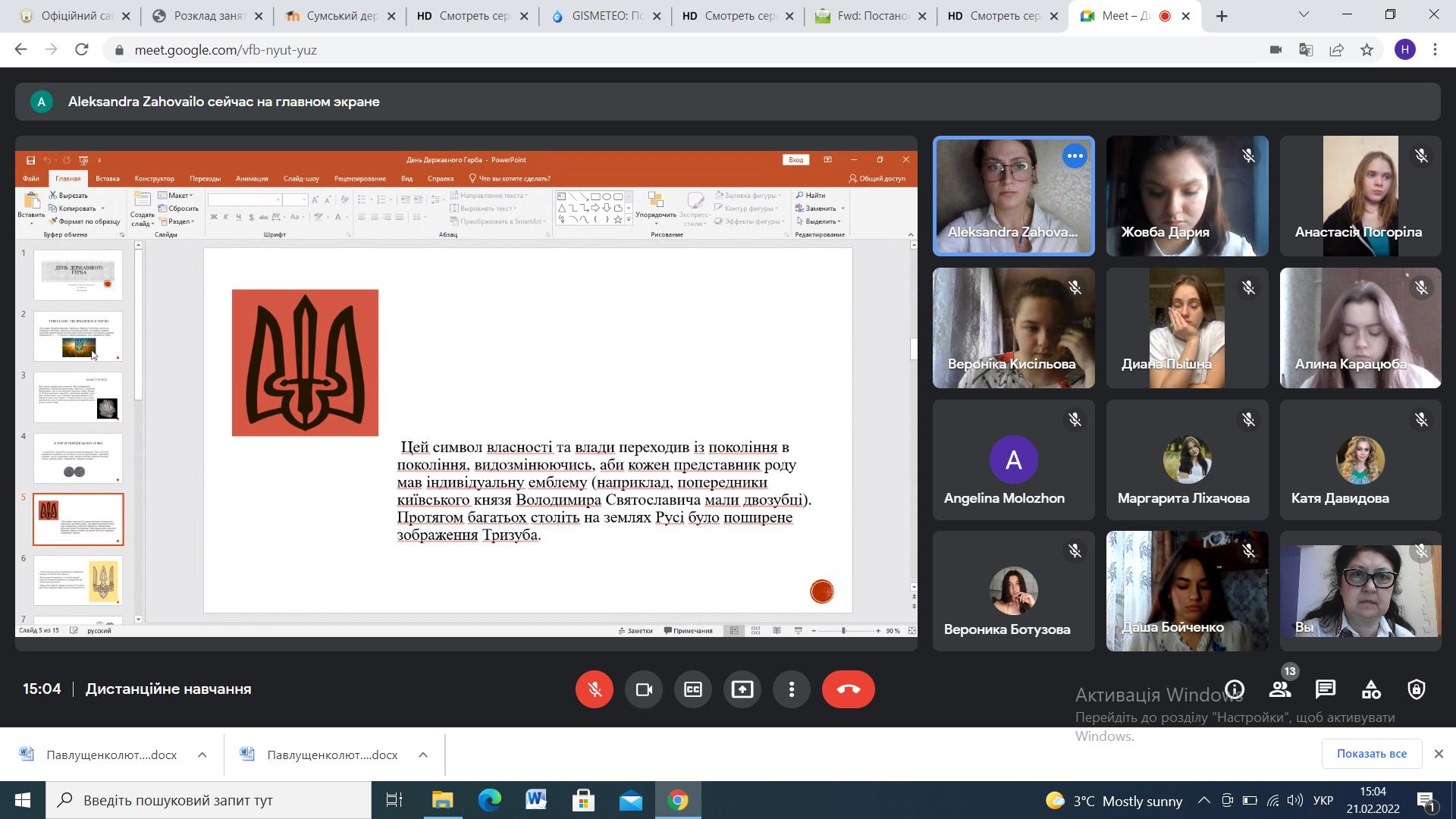This screenshot has height=819, width=1456.
Task: Close the downloads bar
Action: 1439,754
